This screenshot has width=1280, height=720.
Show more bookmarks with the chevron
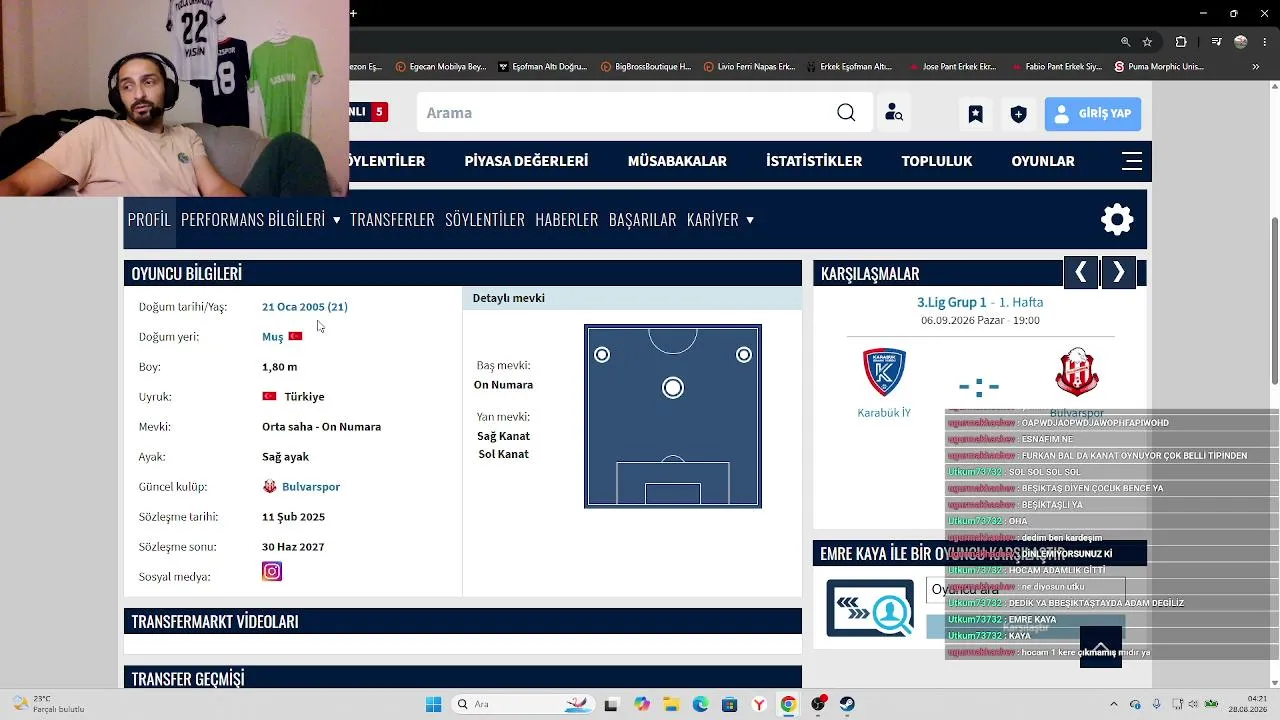click(1256, 67)
